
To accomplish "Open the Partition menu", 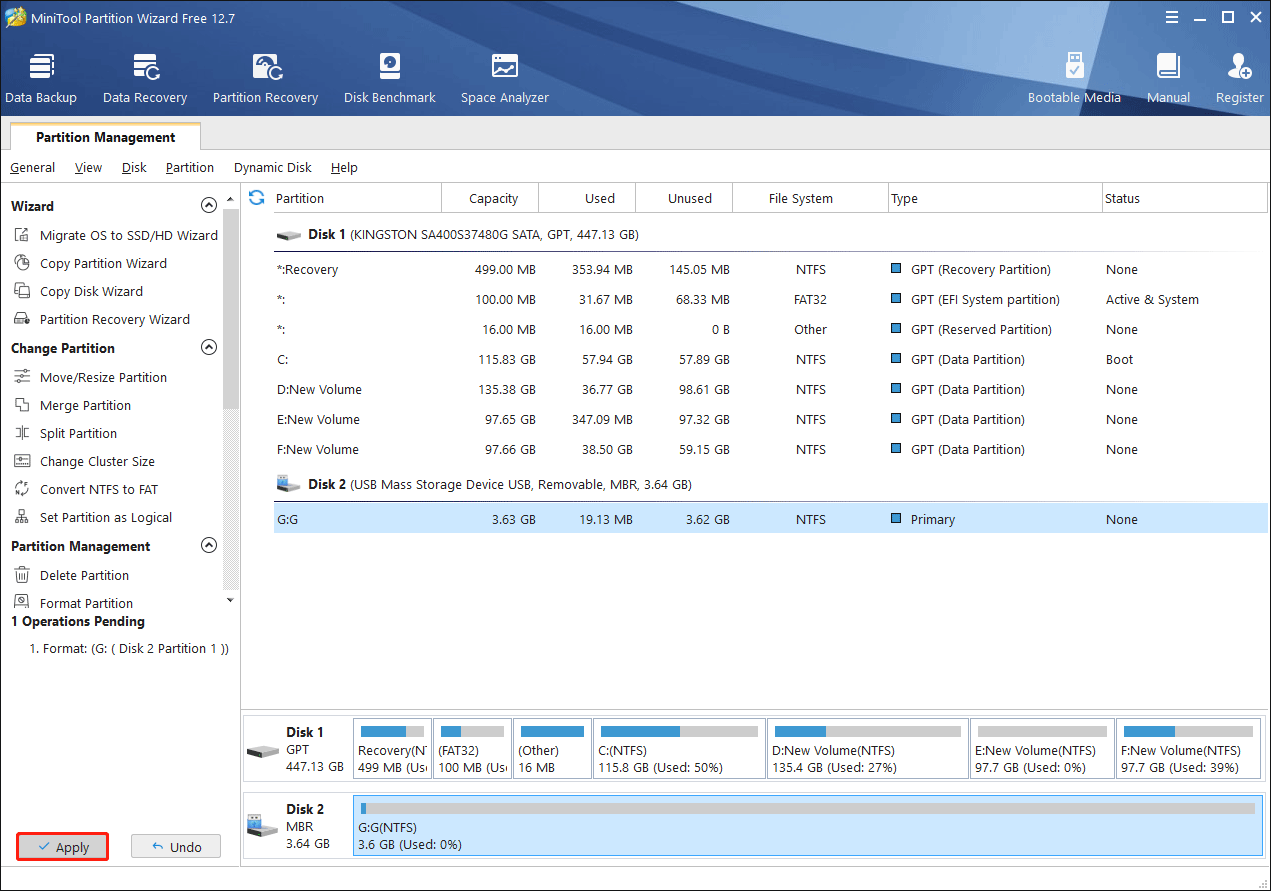I will [190, 167].
